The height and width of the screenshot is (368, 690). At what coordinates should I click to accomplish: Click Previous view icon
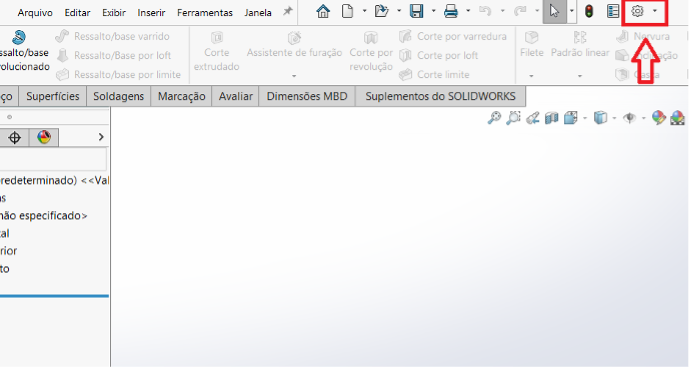click(x=532, y=118)
